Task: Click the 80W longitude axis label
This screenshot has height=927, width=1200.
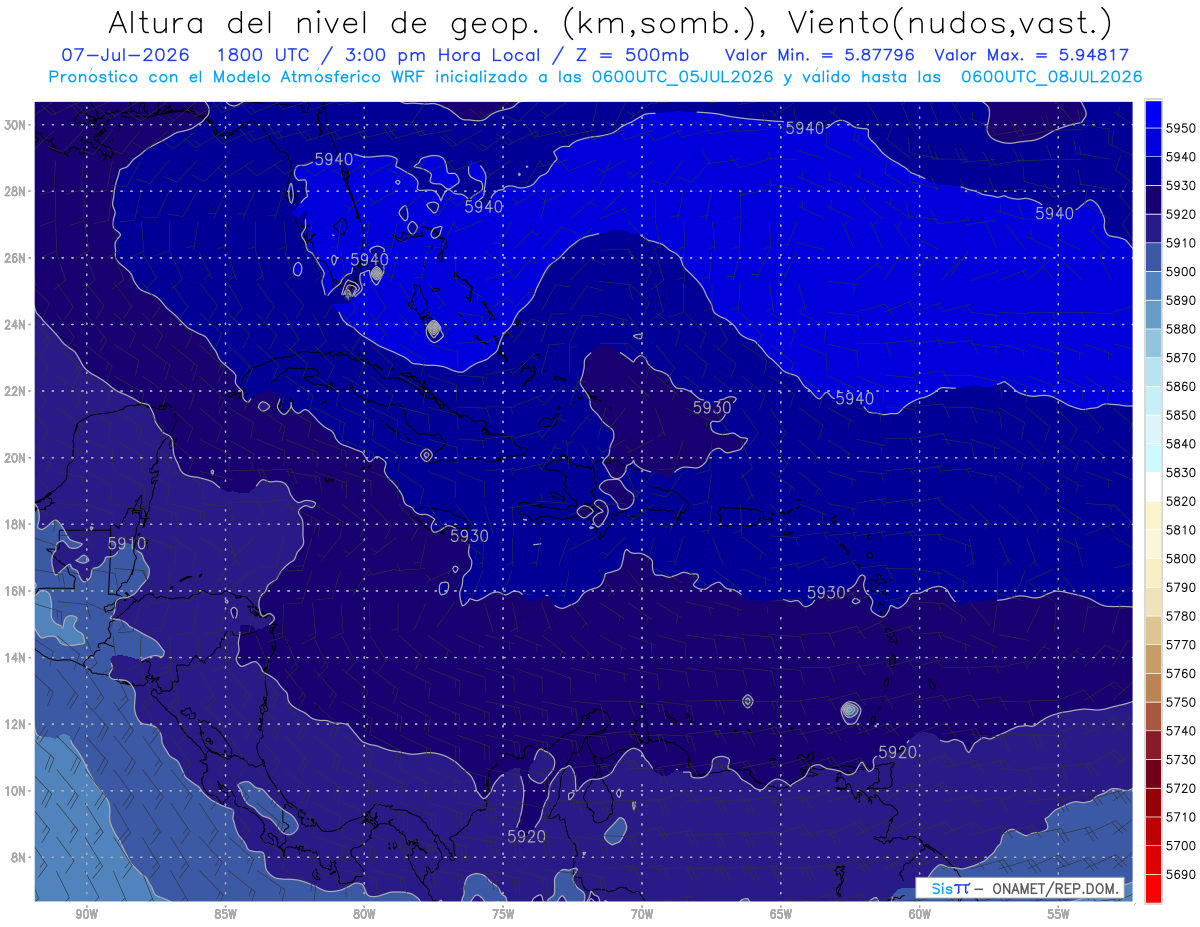Action: point(364,914)
